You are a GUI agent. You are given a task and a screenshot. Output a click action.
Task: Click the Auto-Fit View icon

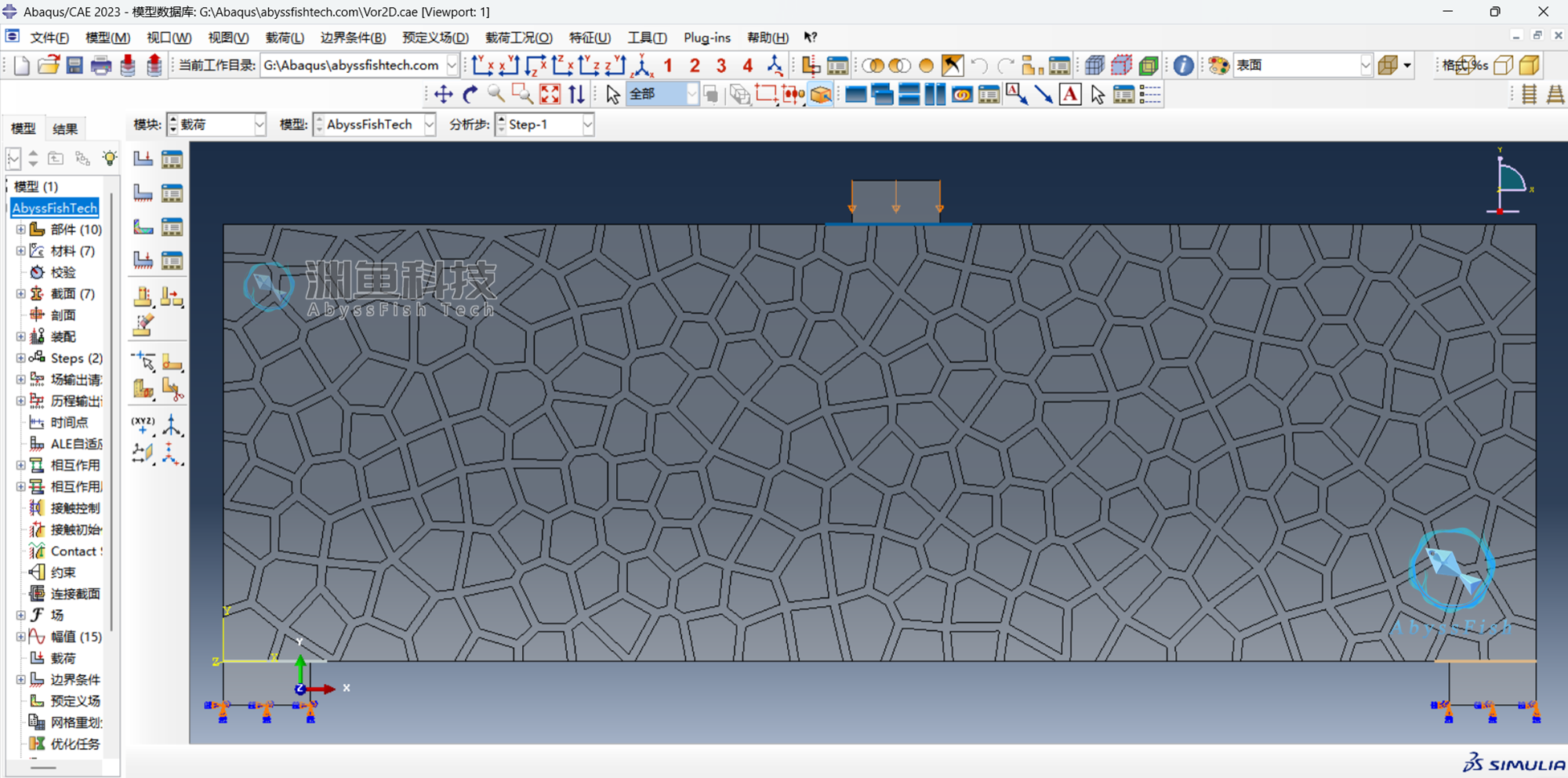click(550, 95)
